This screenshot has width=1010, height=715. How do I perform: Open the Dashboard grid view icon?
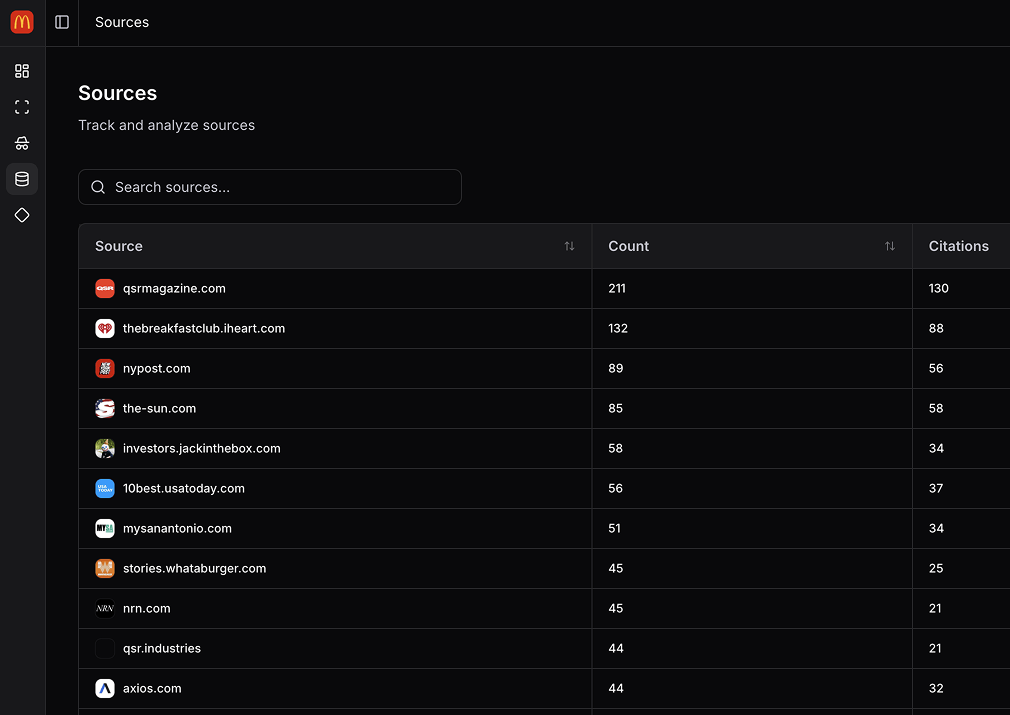click(x=21, y=71)
